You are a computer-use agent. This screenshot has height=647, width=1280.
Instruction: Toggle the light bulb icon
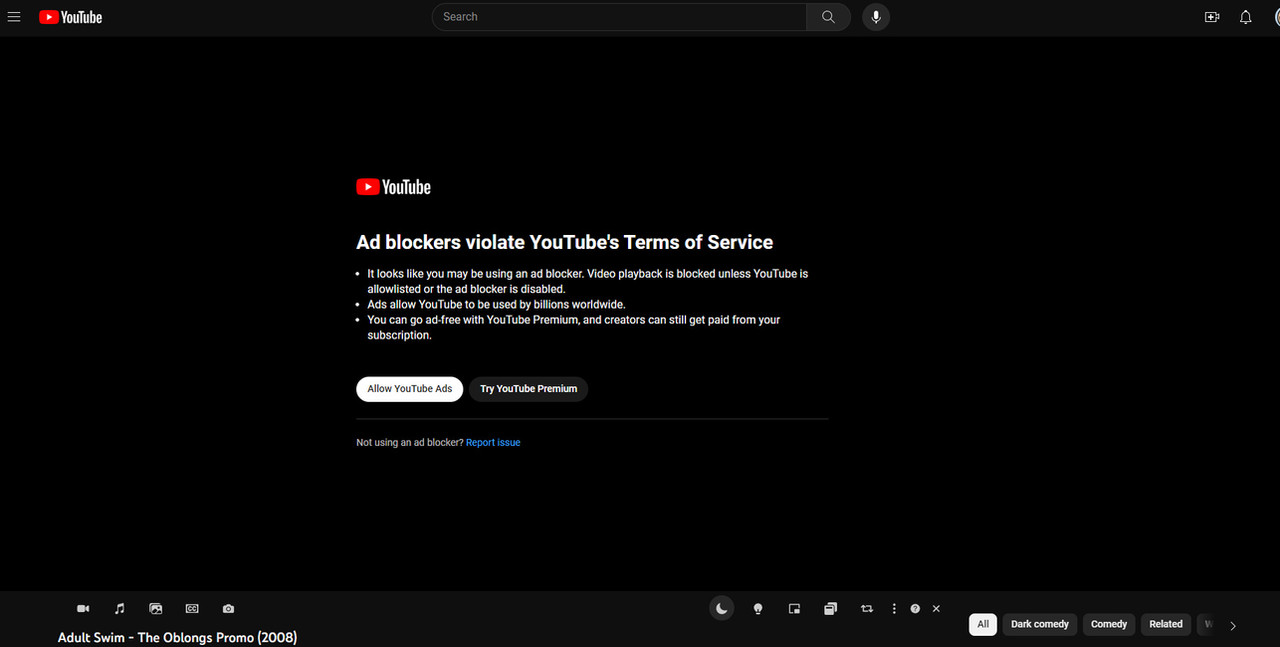tap(758, 609)
